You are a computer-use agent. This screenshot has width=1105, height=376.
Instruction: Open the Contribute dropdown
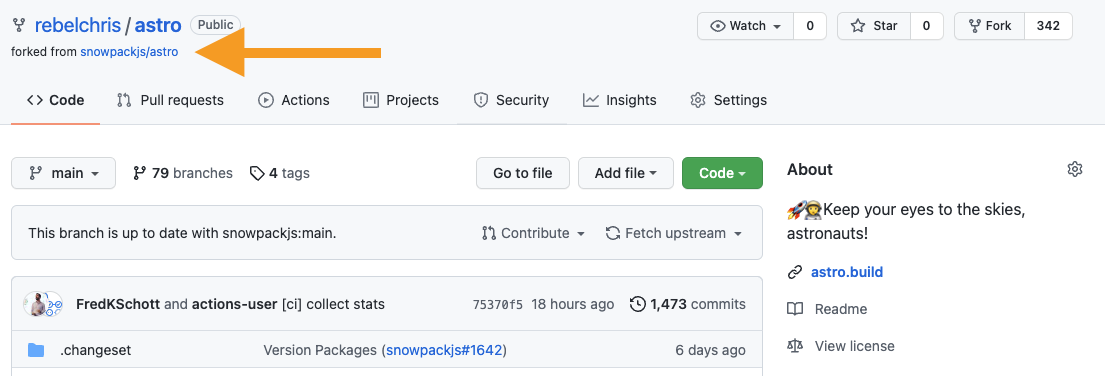pos(533,233)
